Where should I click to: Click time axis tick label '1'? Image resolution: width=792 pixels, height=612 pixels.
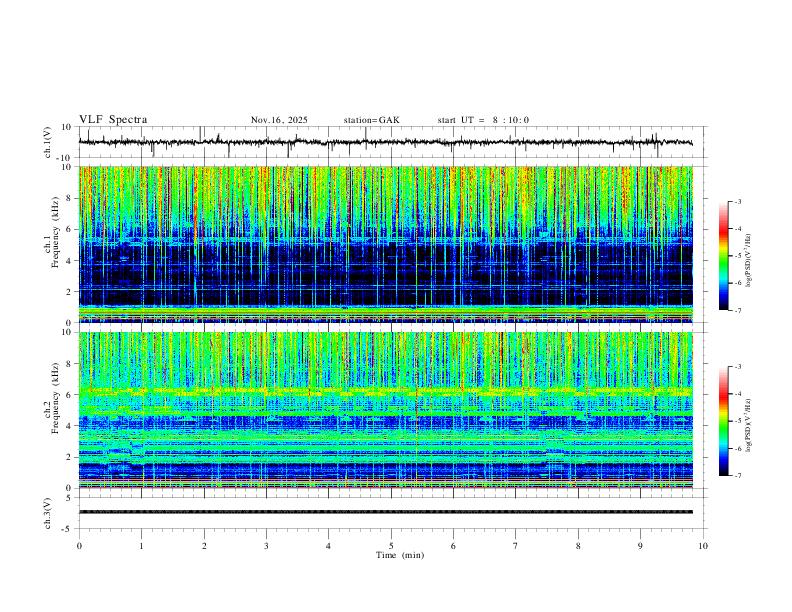(141, 546)
